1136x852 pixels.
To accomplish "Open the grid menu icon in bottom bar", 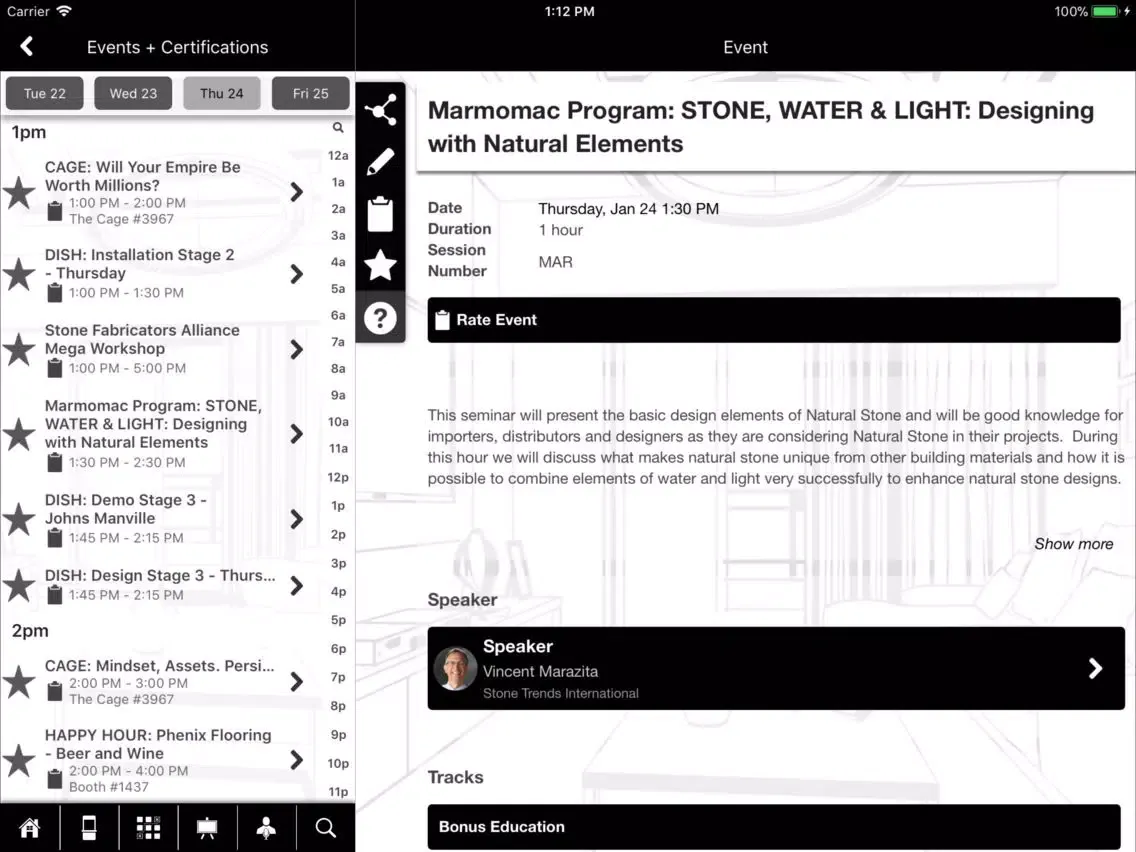I will (149, 827).
